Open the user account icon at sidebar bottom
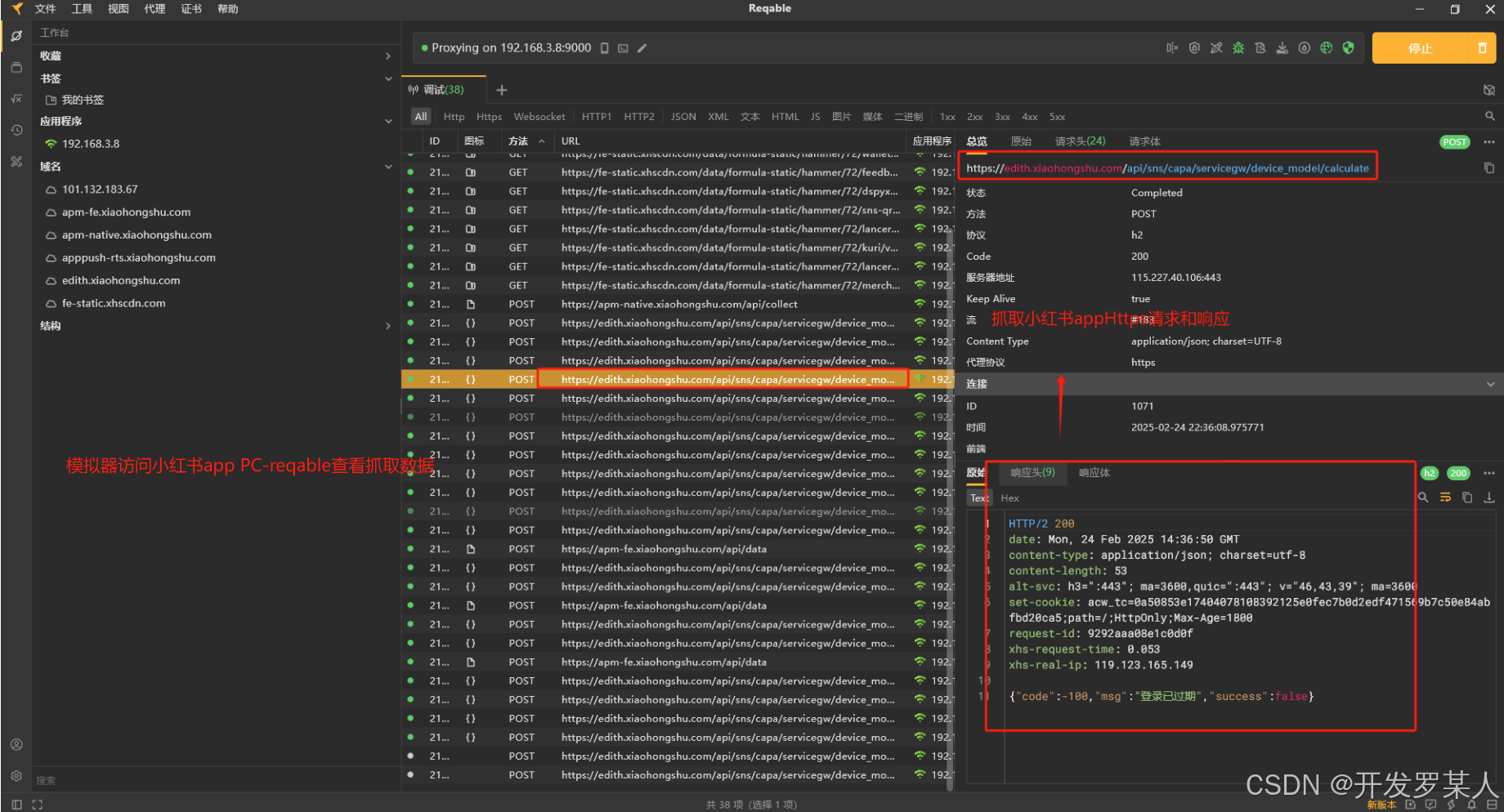This screenshot has width=1504, height=812. click(16, 744)
